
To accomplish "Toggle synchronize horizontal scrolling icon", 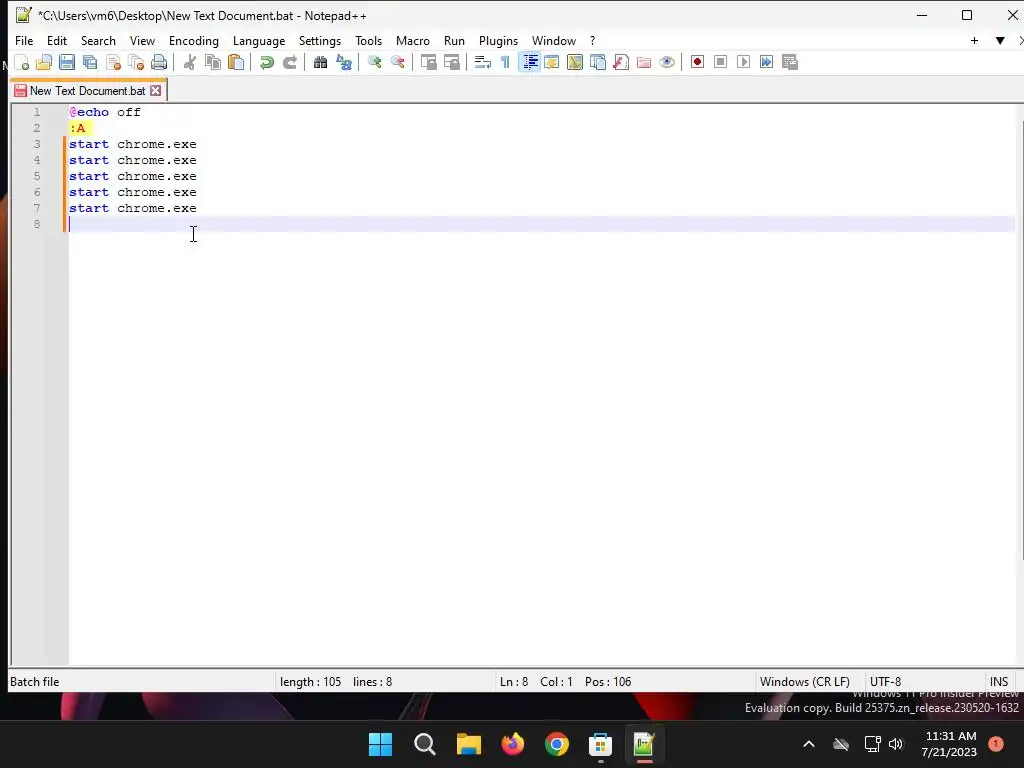I will pos(451,62).
